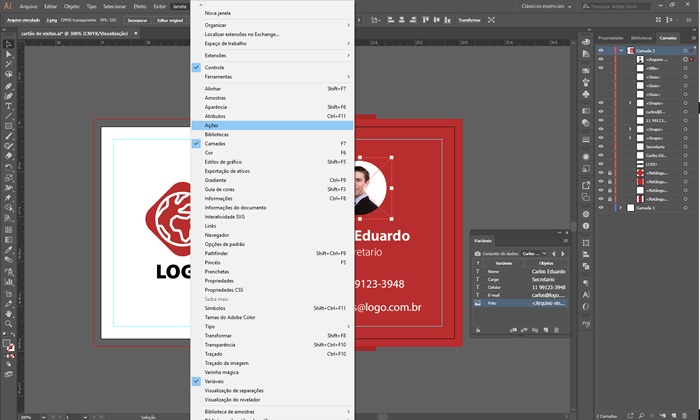The image size is (700, 420).
Task: Hide Camada 1 layer visibility eye
Action: (601, 208)
